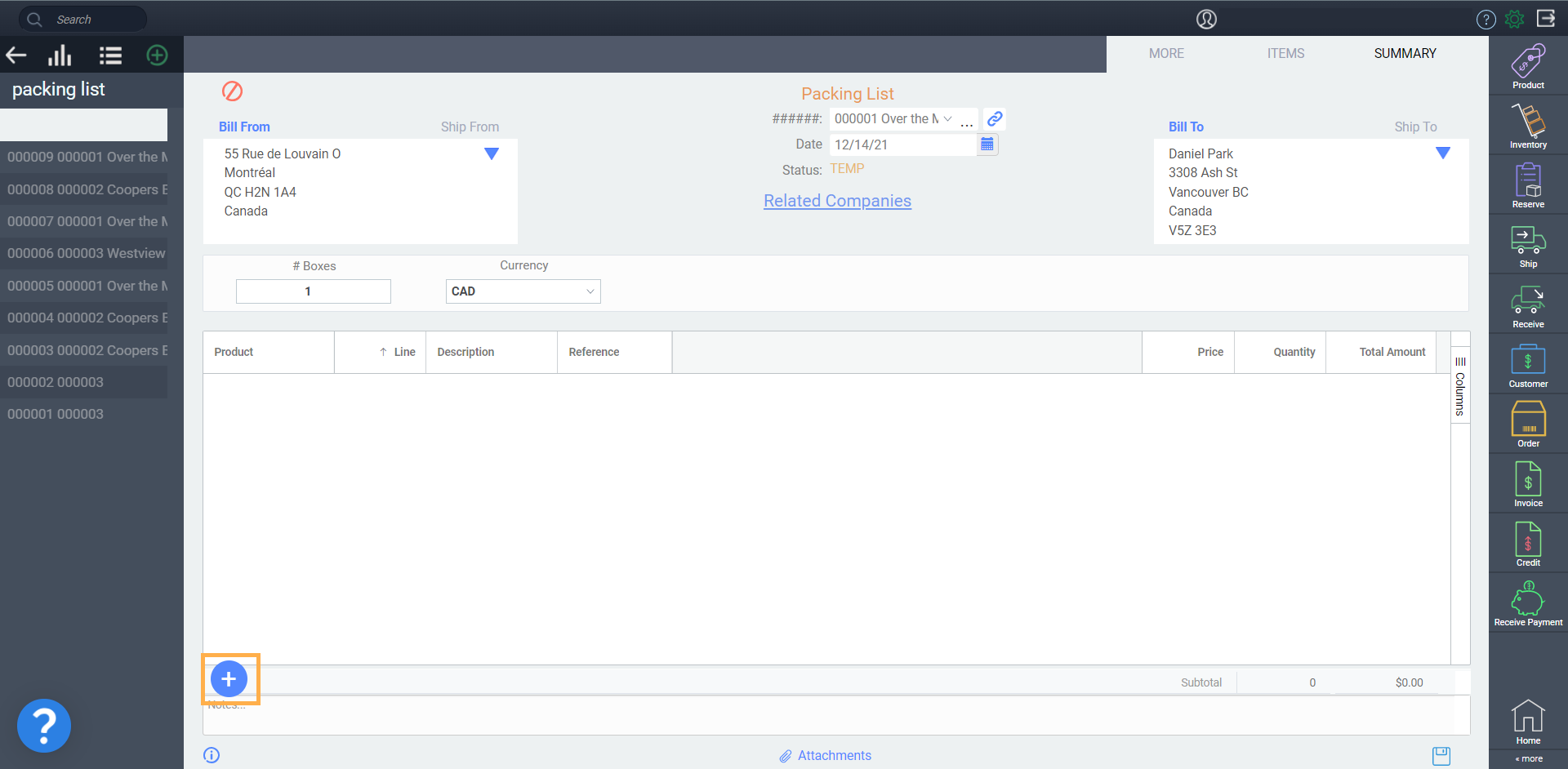
Task: Open Related Companies link
Action: (x=837, y=201)
